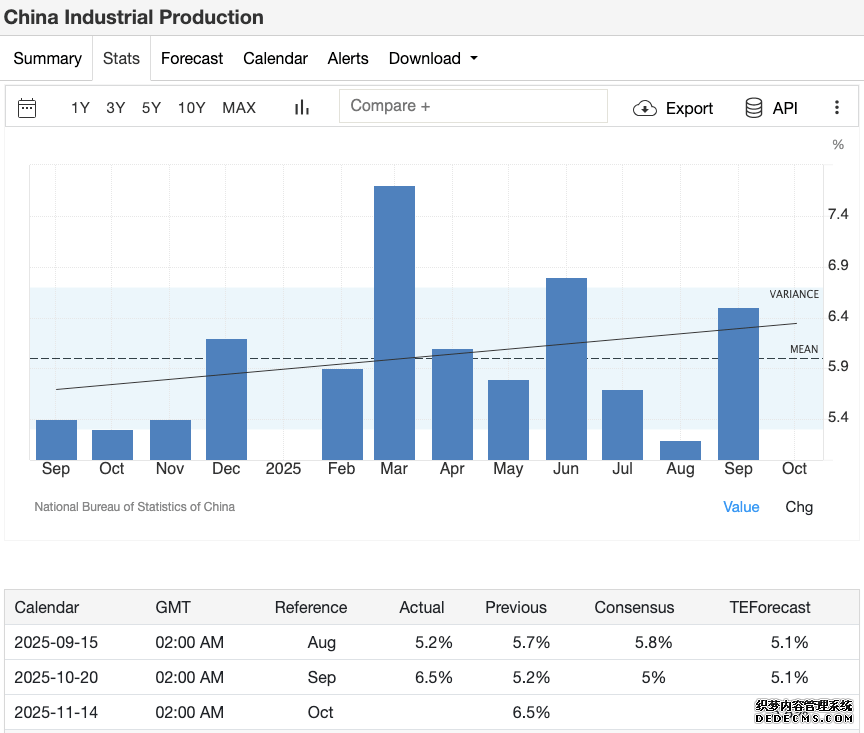Screen dimensions: 864x733
Task: Toggle chart to Chg view
Action: (799, 507)
